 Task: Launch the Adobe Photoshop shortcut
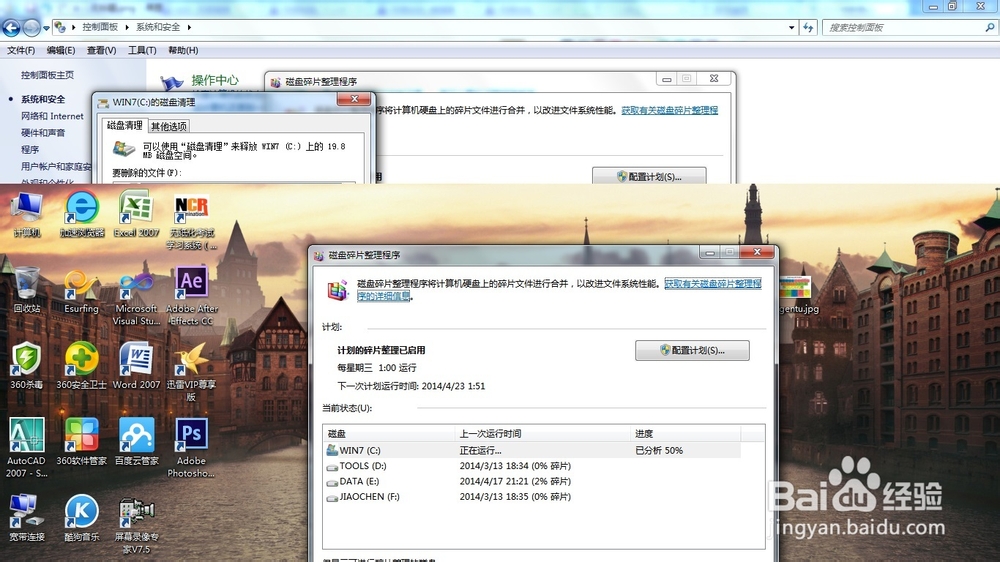point(191,448)
